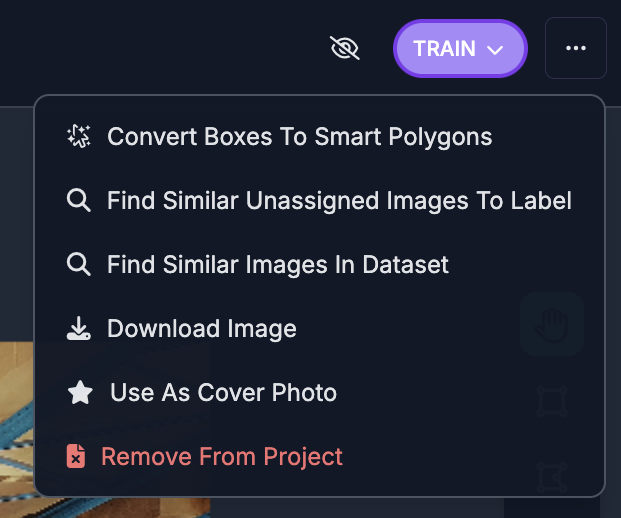This screenshot has height=518, width=621.
Task: Click the TRAIN button label
Action: (x=444, y=48)
